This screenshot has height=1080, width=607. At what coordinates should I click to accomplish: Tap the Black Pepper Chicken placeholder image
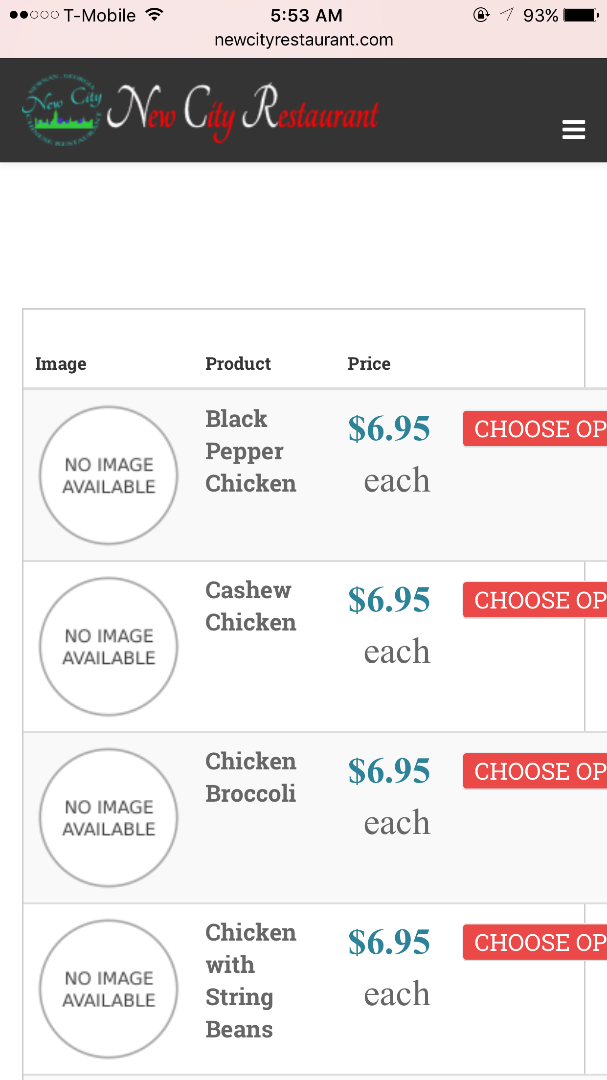(108, 475)
